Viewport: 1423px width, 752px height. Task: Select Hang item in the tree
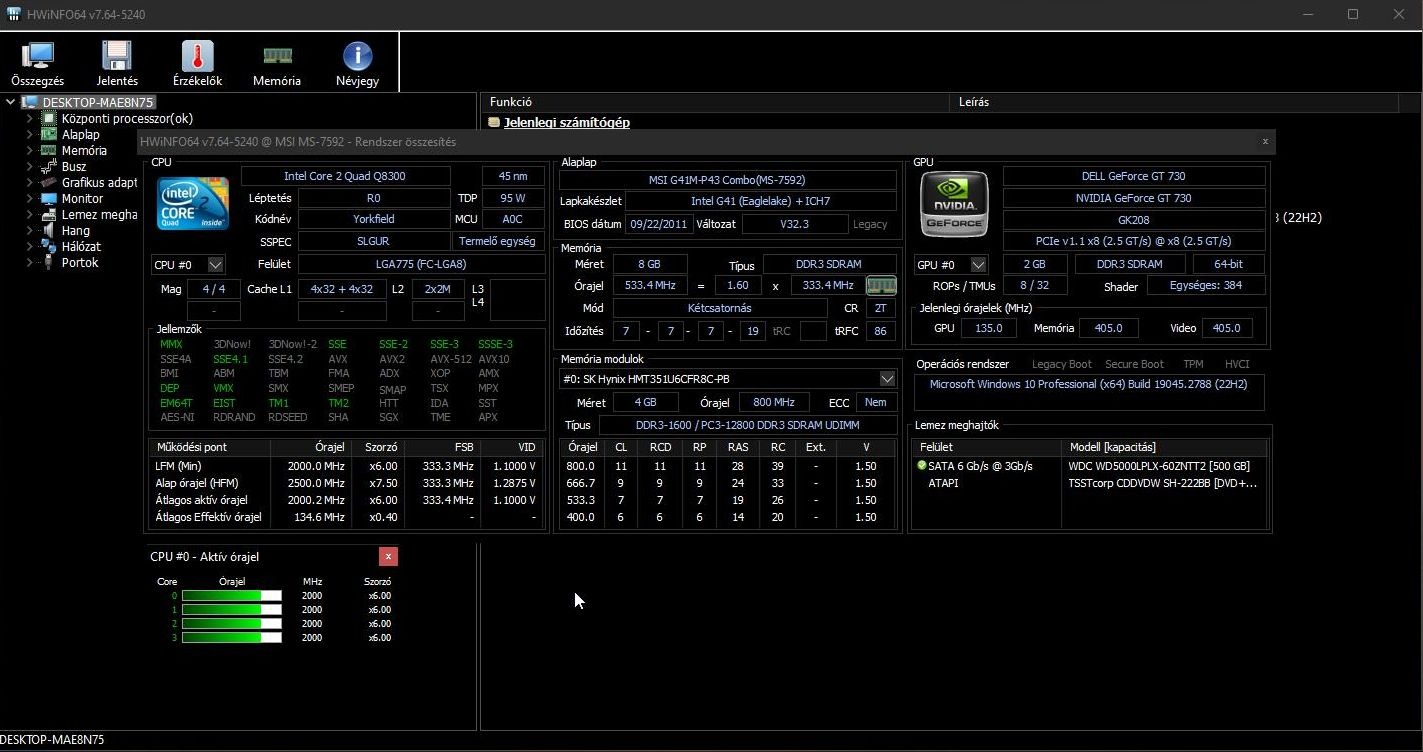76,230
